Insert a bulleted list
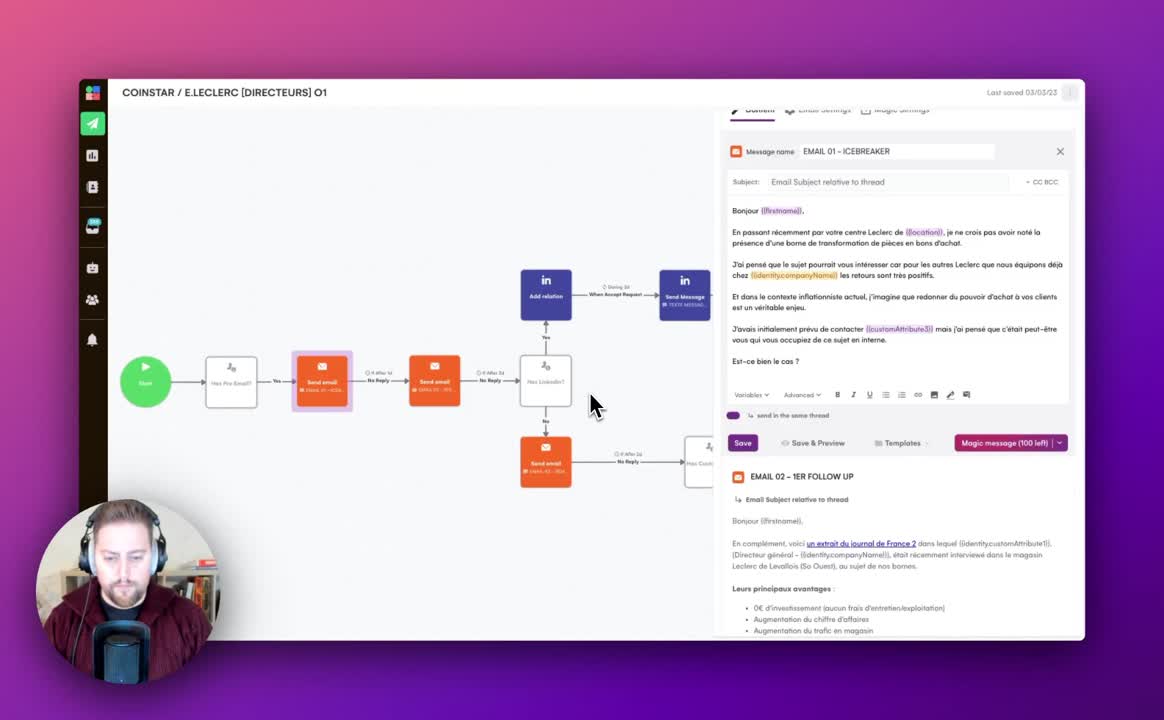Viewport: 1164px width, 720px height. click(x=886, y=395)
